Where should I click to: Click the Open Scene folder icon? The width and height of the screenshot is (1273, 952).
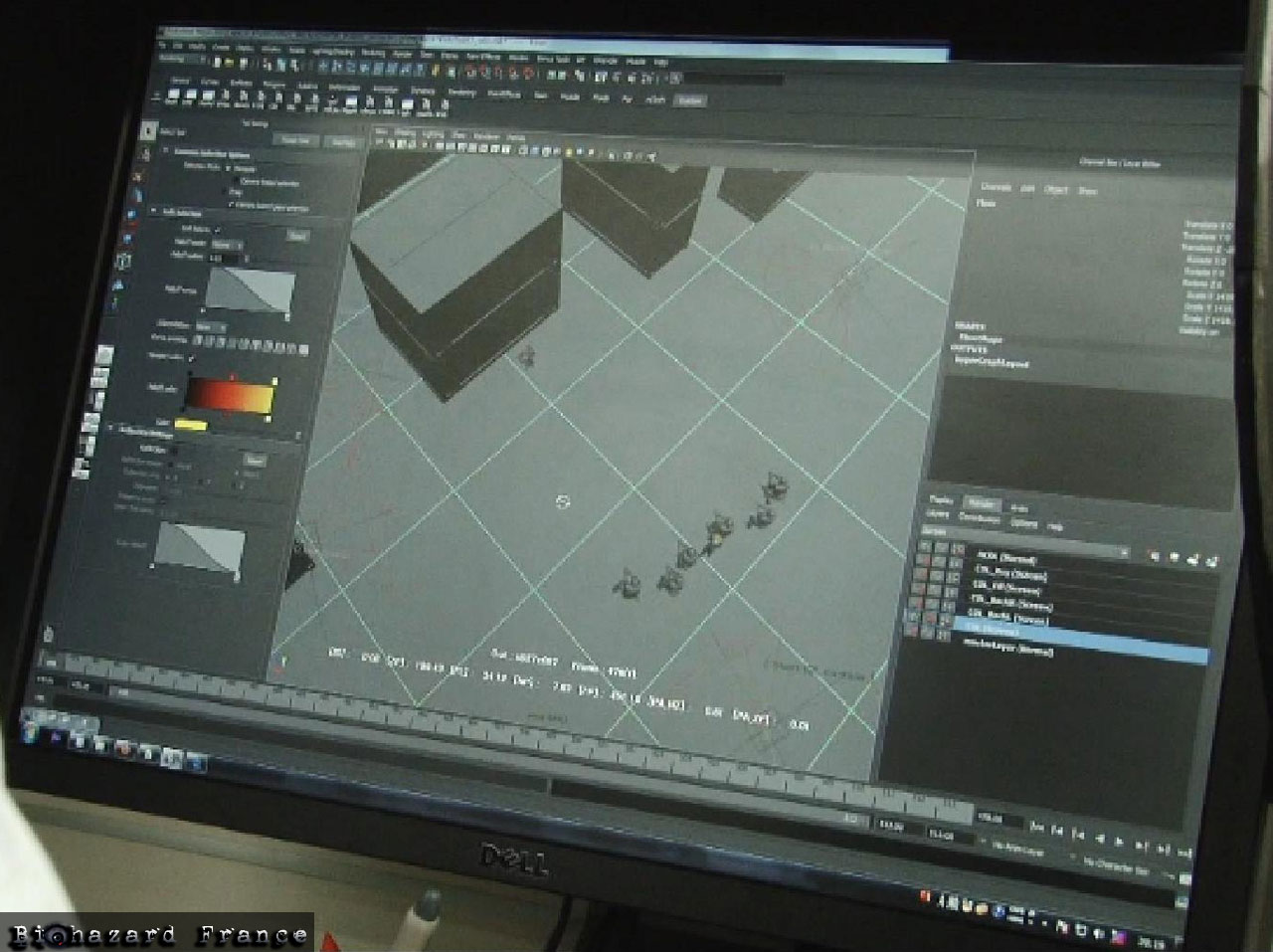229,63
